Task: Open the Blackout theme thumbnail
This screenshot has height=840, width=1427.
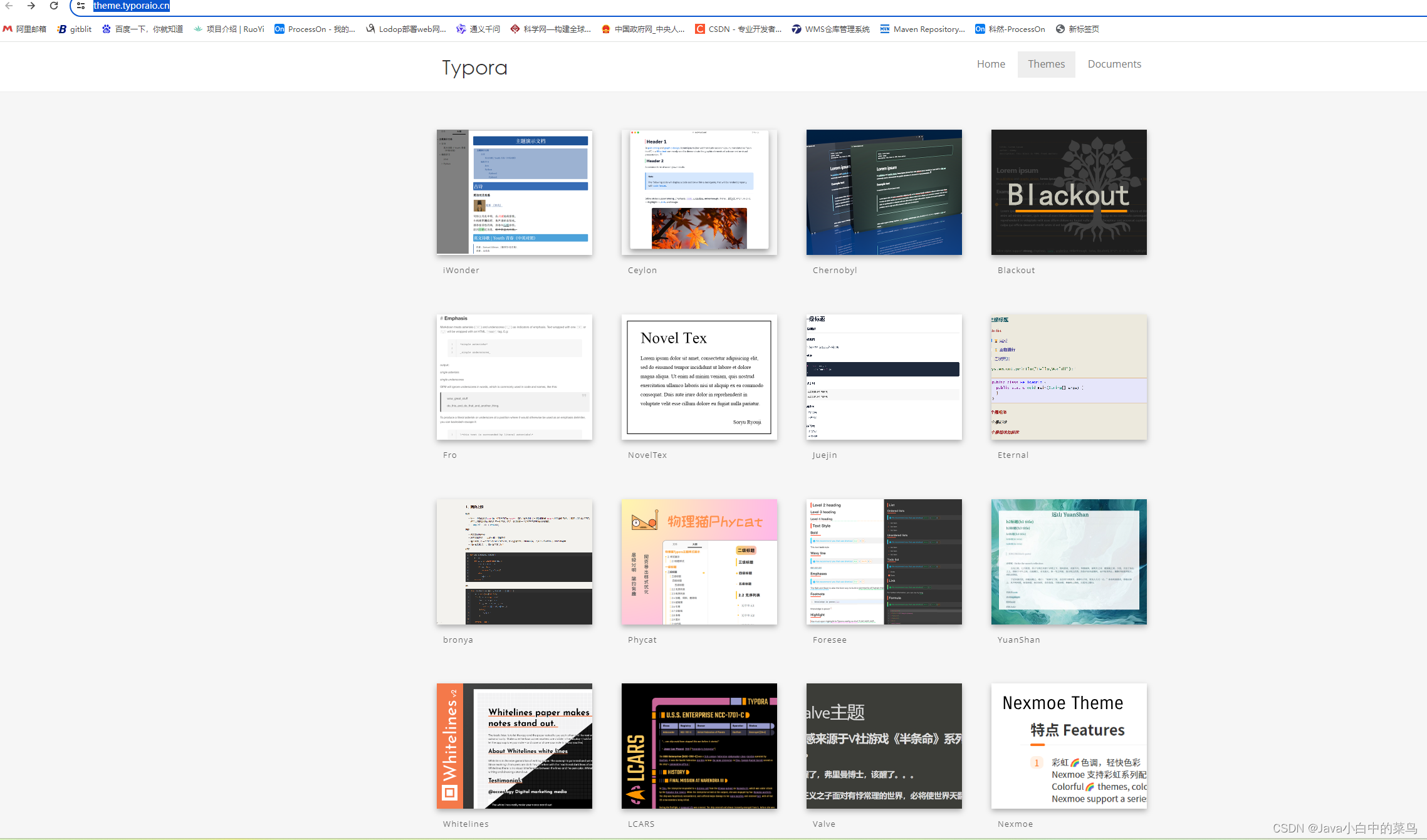Action: pyautogui.click(x=1069, y=192)
